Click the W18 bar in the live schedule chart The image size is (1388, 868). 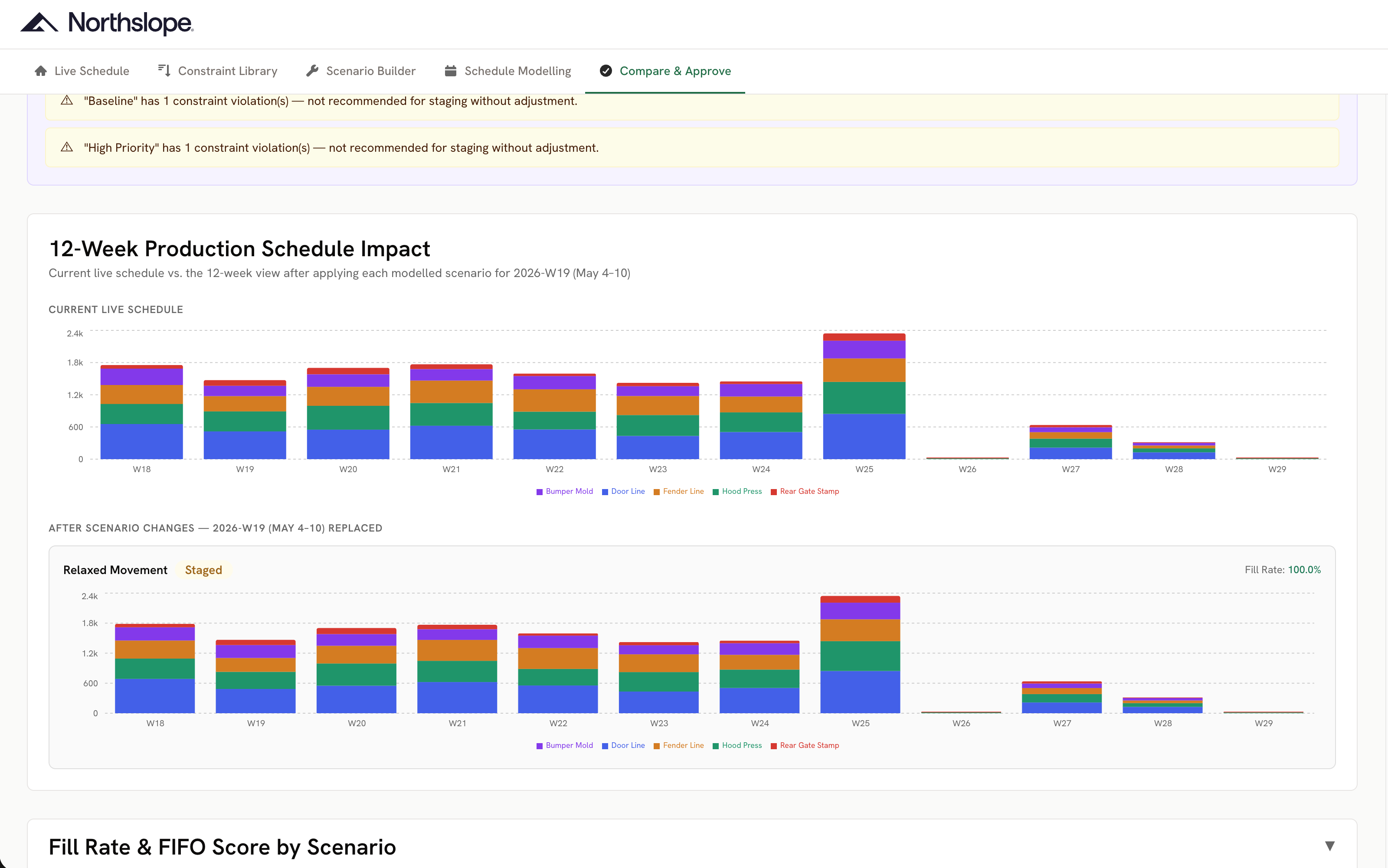(x=141, y=412)
